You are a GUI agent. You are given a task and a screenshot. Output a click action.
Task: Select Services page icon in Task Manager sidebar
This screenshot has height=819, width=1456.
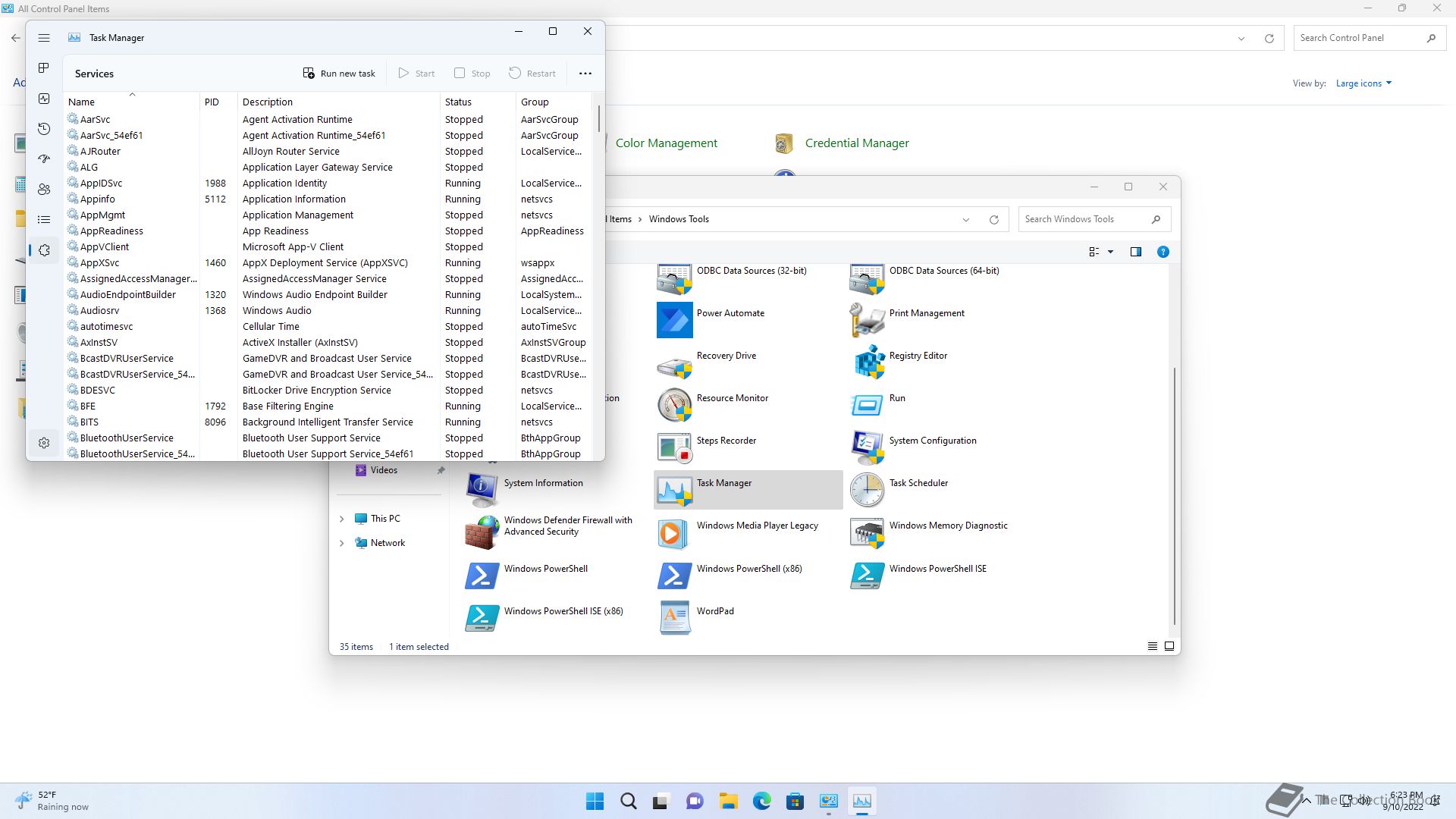point(44,250)
